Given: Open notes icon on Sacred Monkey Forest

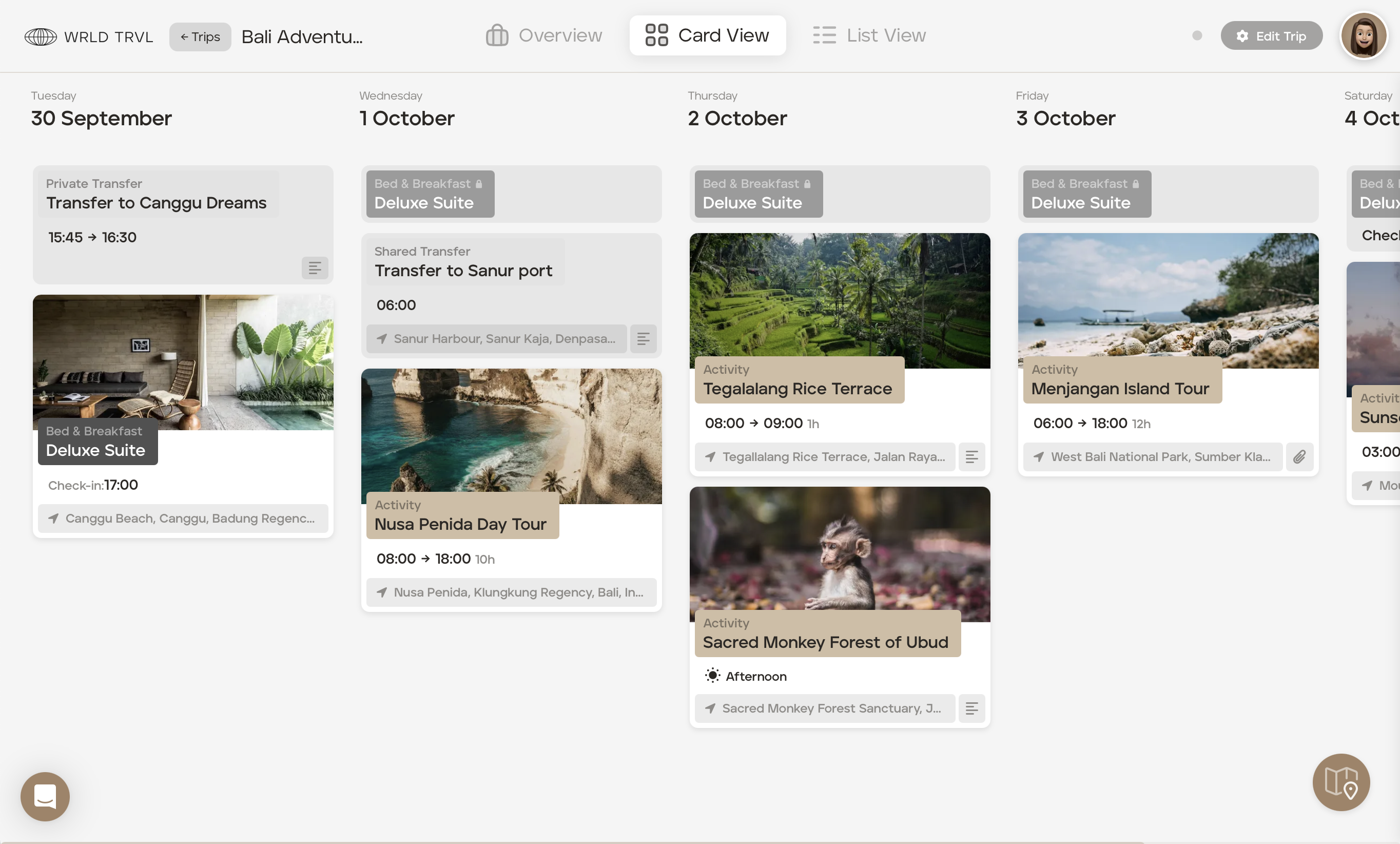Looking at the screenshot, I should [971, 708].
